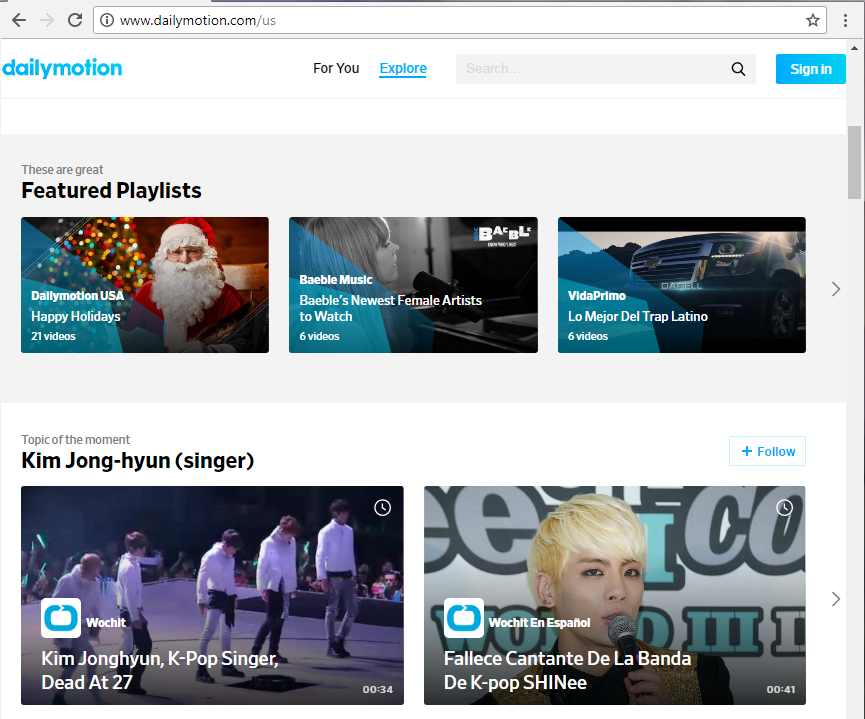Select the Explore tab

(403, 68)
